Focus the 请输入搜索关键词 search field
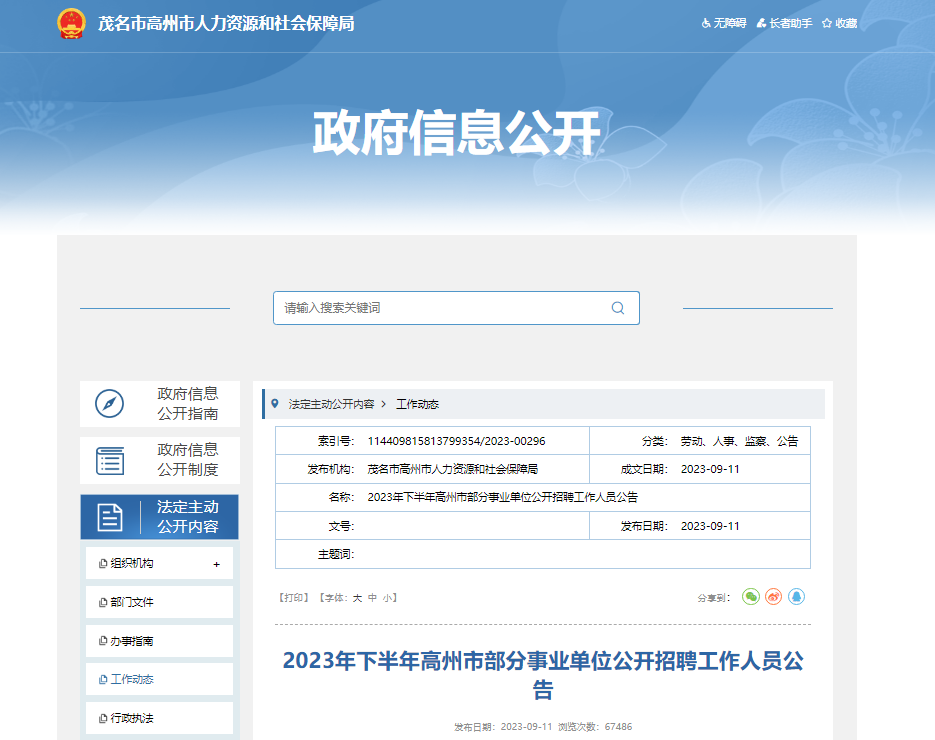The width and height of the screenshot is (935, 740). click(440, 308)
